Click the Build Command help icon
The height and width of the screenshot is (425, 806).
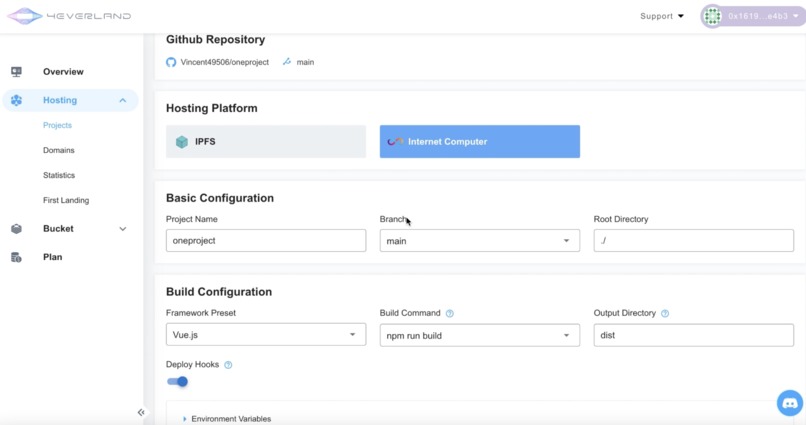pos(450,314)
